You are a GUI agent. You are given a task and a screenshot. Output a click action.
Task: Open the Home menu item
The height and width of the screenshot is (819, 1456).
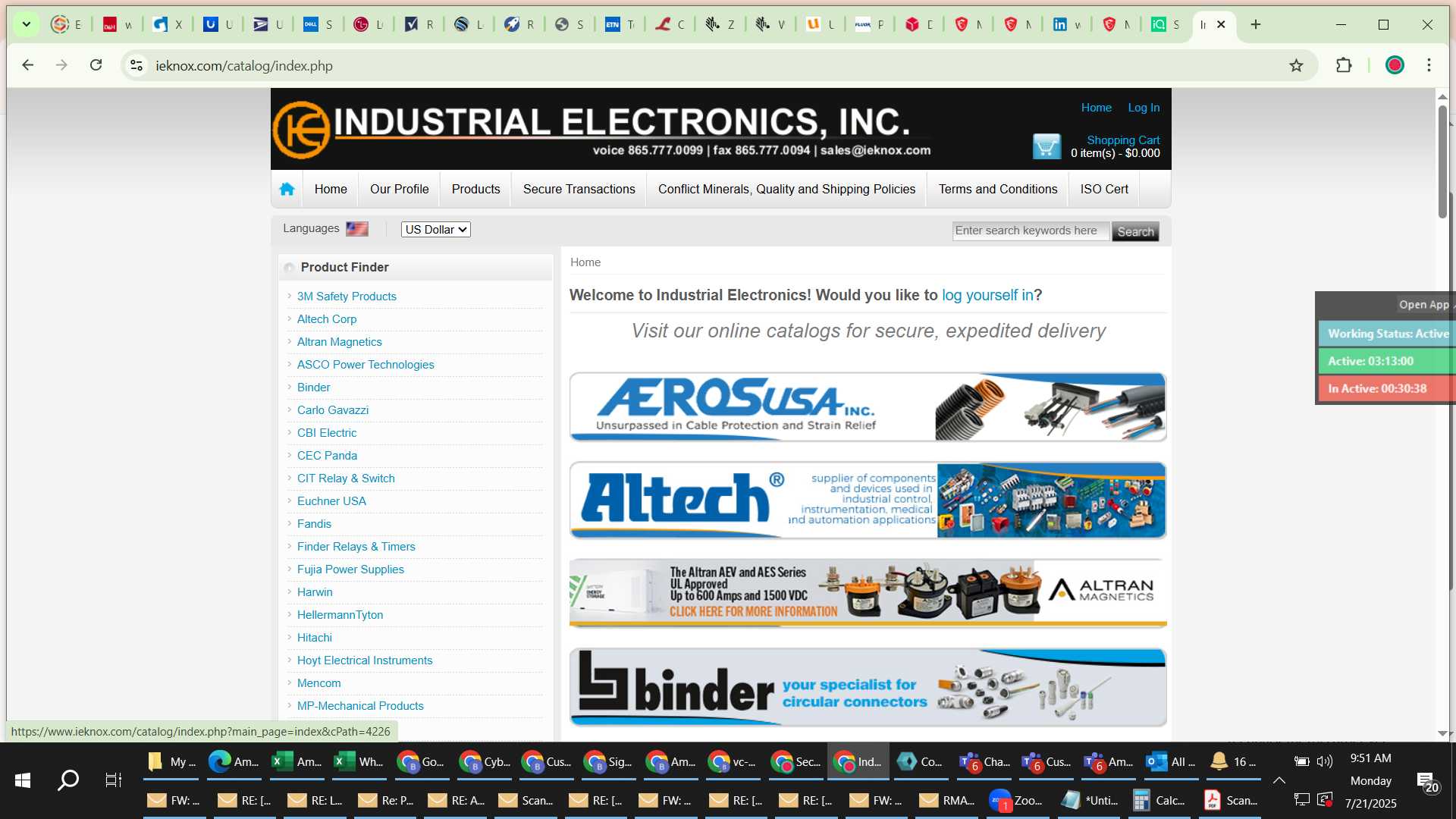point(331,189)
